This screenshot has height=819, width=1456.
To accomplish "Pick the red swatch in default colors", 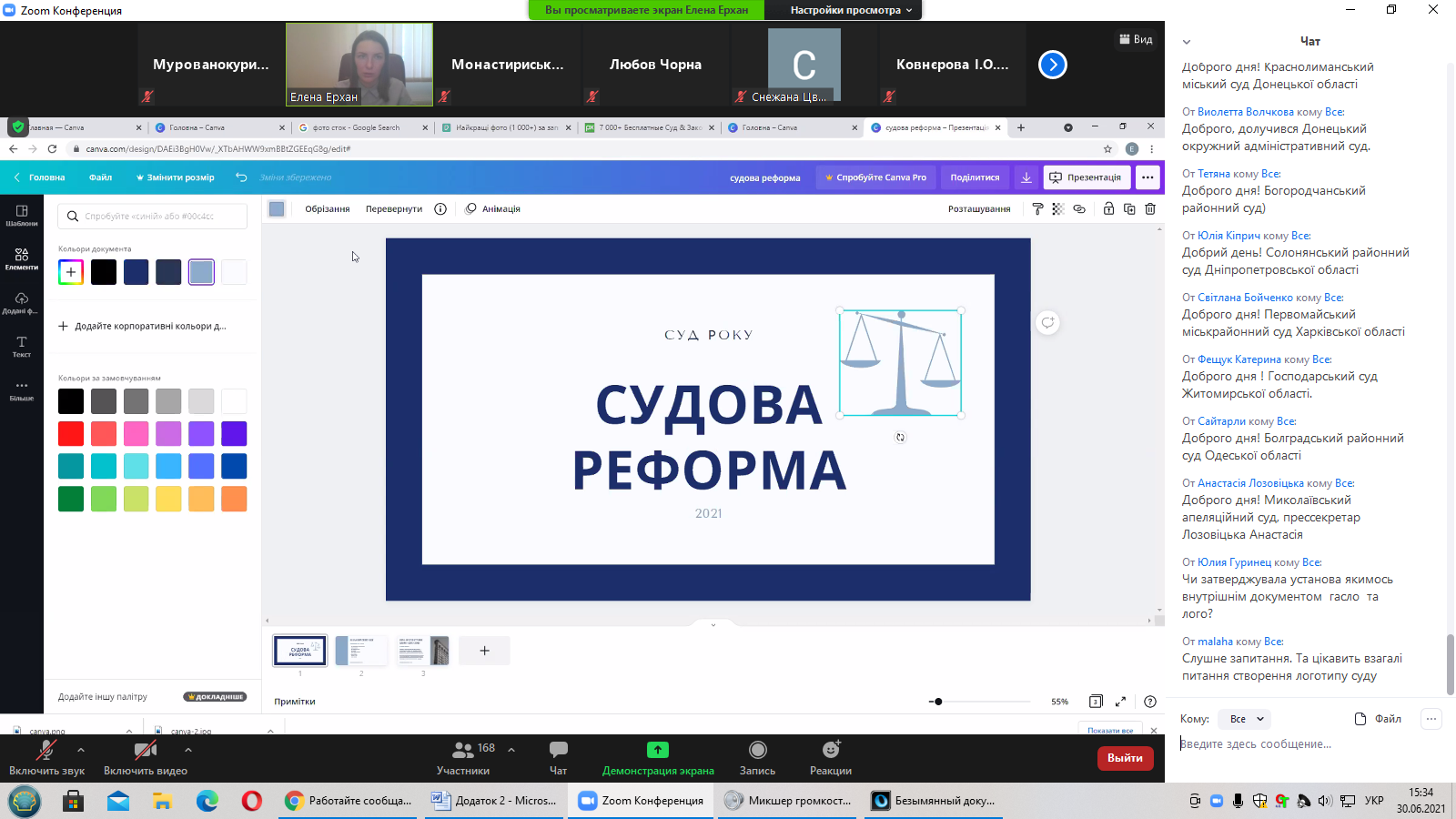I will pyautogui.click(x=71, y=434).
